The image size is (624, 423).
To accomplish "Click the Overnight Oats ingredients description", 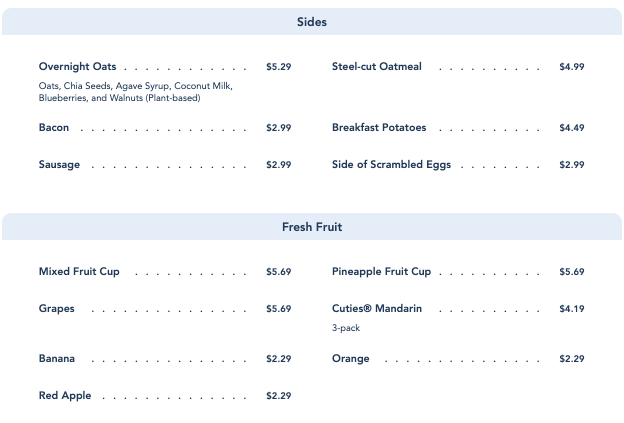I will [x=135, y=92].
